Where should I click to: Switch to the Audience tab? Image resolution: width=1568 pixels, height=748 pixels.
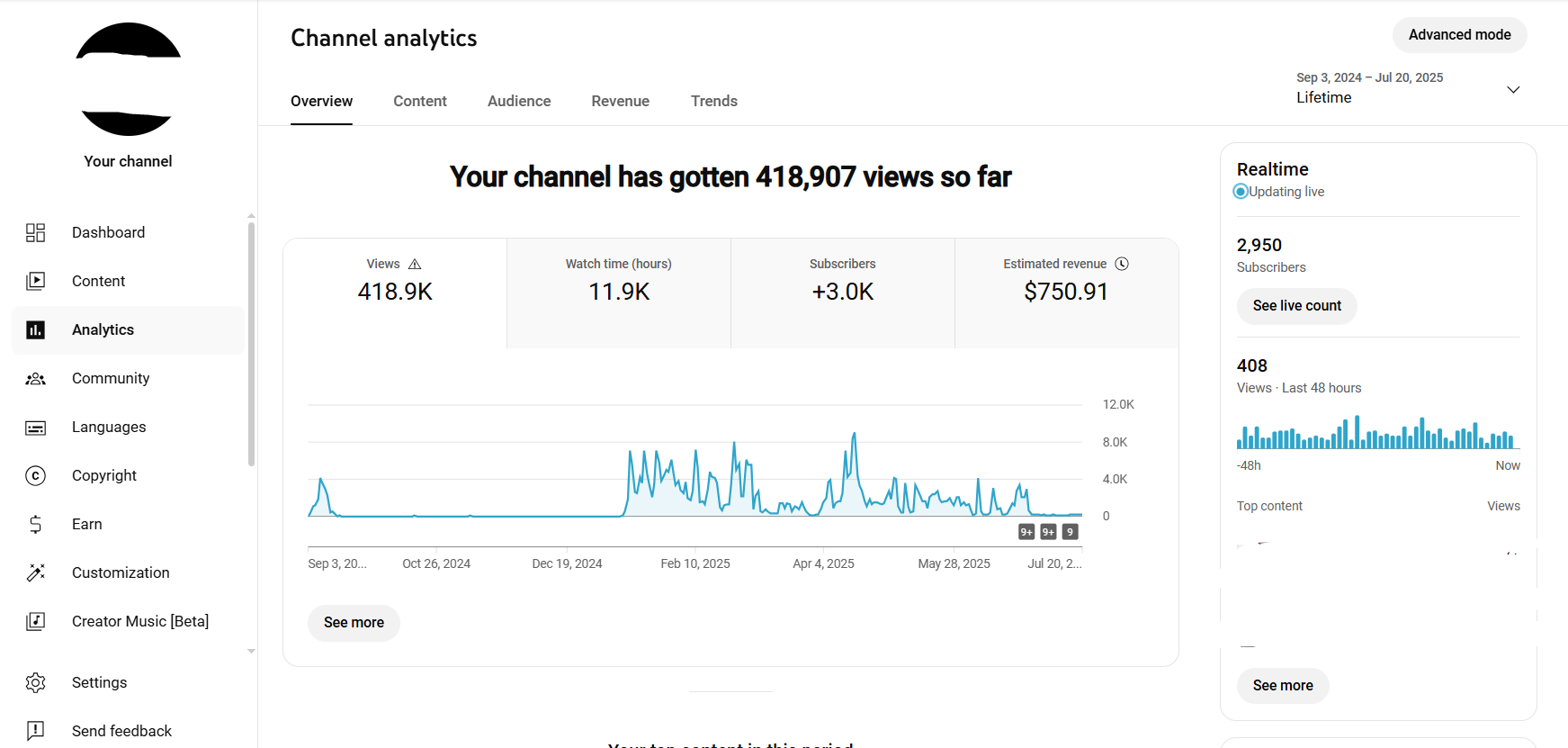coord(519,102)
